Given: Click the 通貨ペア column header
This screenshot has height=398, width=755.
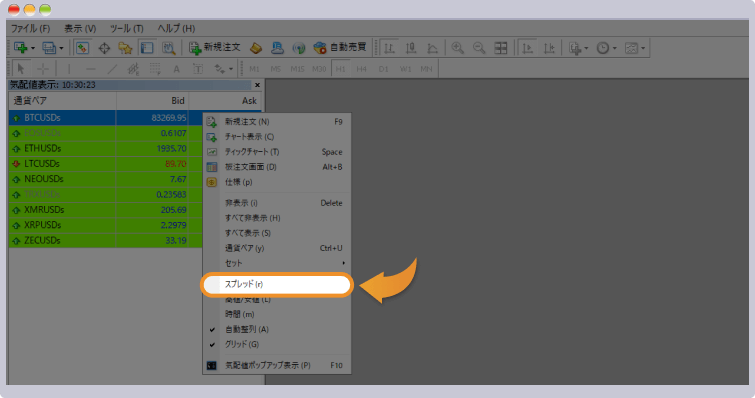Looking at the screenshot, I should click(x=63, y=101).
